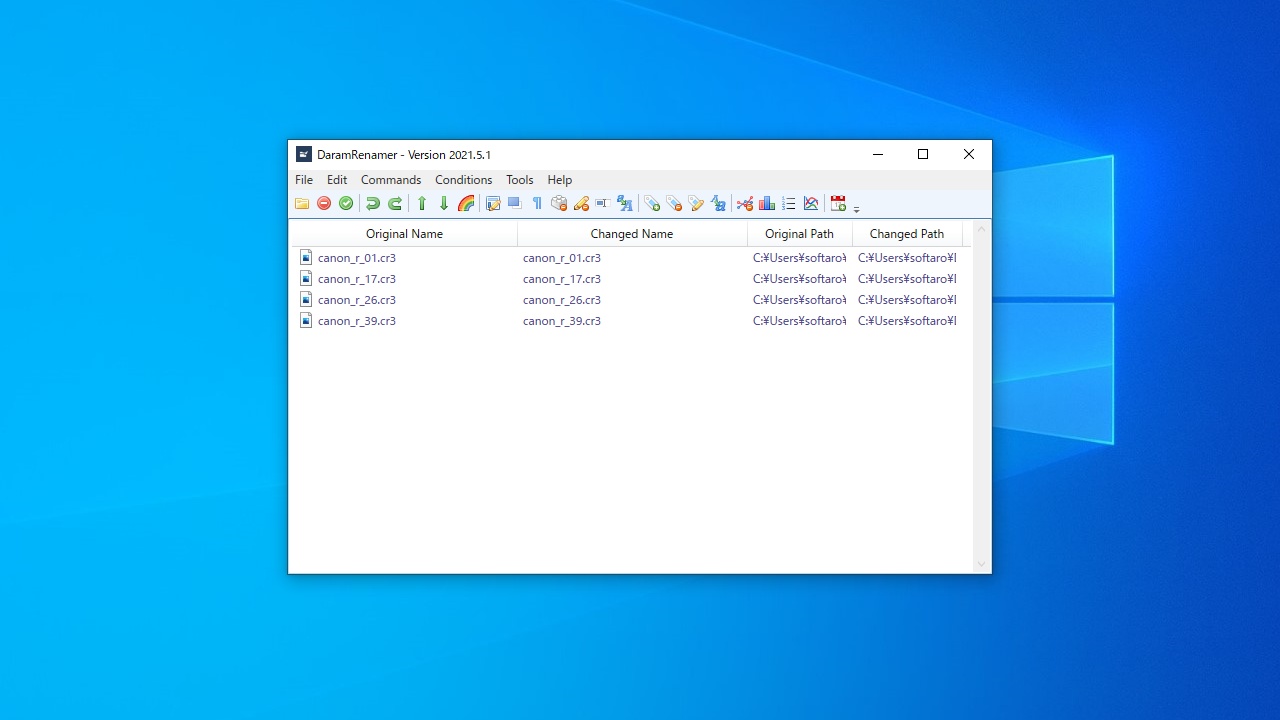Click the window with pencil replace icon

pos(493,204)
